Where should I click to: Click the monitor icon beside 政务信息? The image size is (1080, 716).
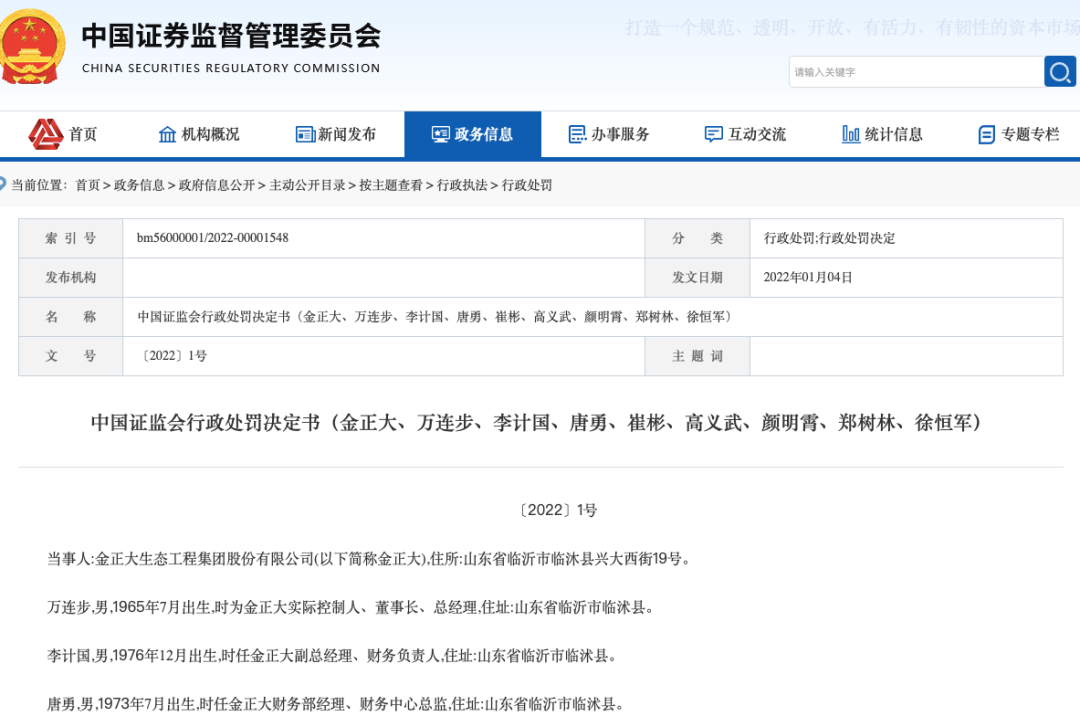click(x=441, y=134)
